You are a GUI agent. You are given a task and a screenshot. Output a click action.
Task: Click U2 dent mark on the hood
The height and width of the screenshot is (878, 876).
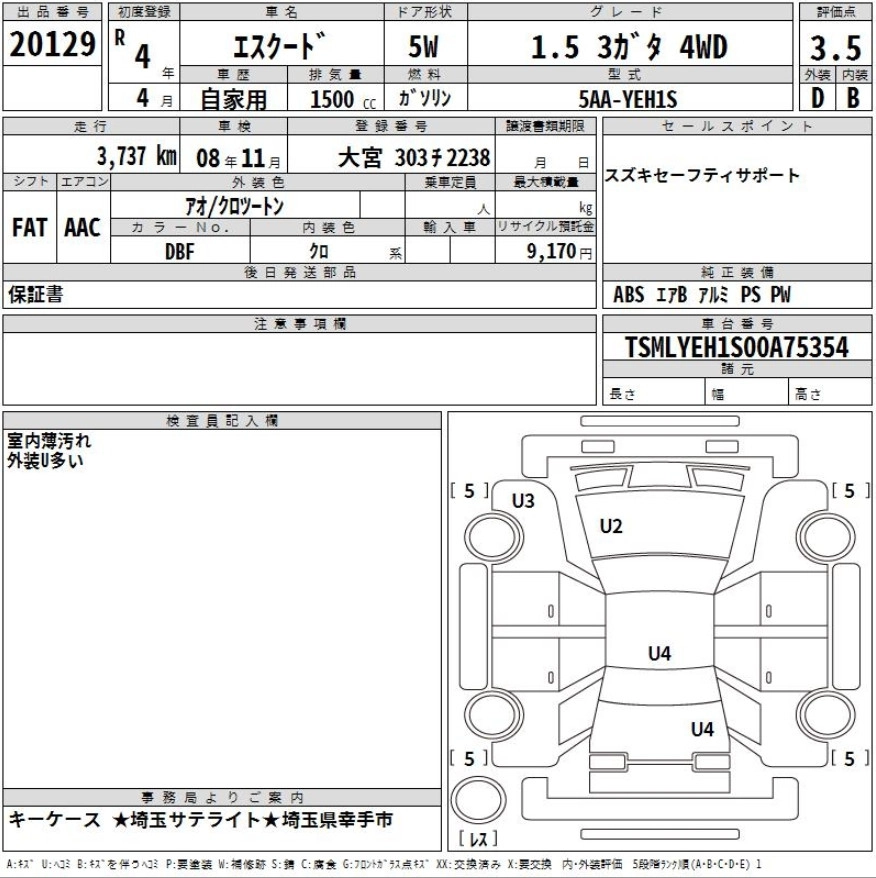pyautogui.click(x=611, y=526)
